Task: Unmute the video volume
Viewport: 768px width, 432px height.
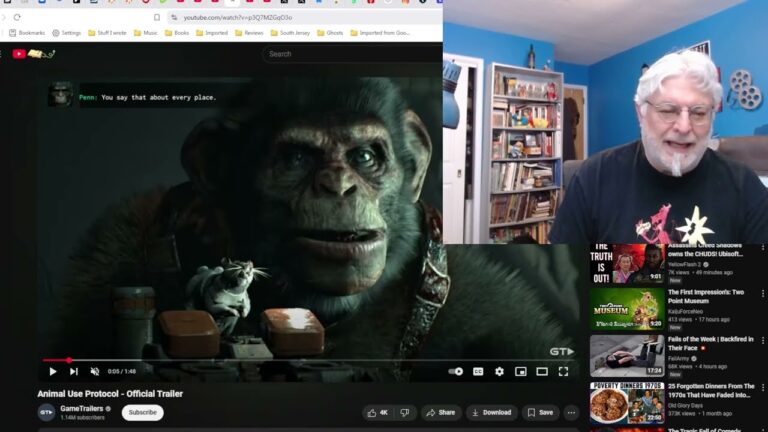Action: click(95, 371)
